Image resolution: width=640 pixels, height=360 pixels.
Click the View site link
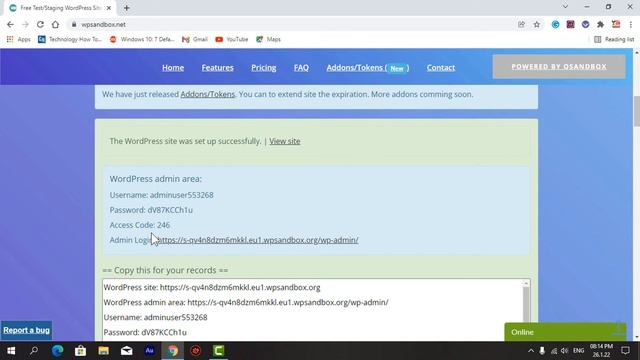[x=284, y=141]
